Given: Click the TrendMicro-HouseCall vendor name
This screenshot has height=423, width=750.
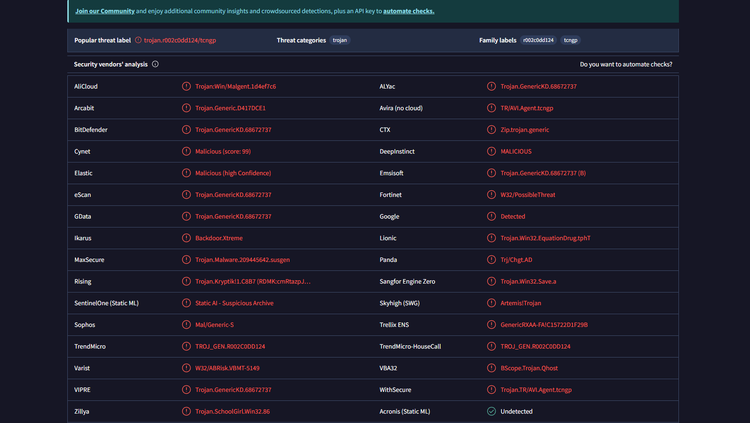Looking at the screenshot, I should click(410, 346).
